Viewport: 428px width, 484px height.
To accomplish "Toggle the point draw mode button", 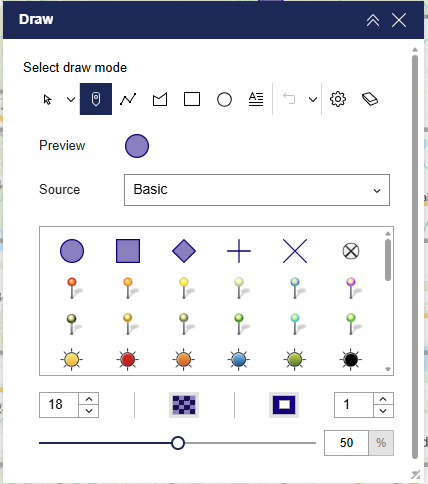I will [96, 99].
